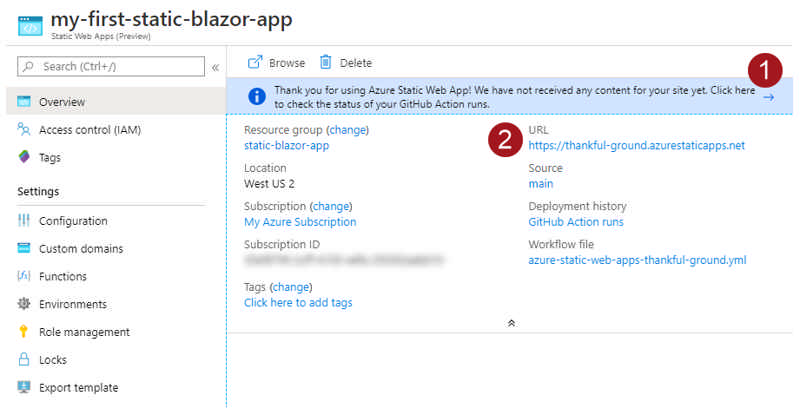This screenshot has height=415, width=800.
Task: Click here to add tags link
Action: (x=298, y=302)
